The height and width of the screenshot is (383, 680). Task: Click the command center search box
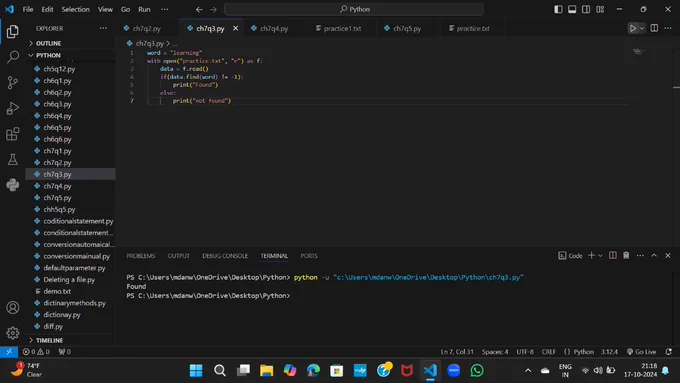[x=354, y=9]
